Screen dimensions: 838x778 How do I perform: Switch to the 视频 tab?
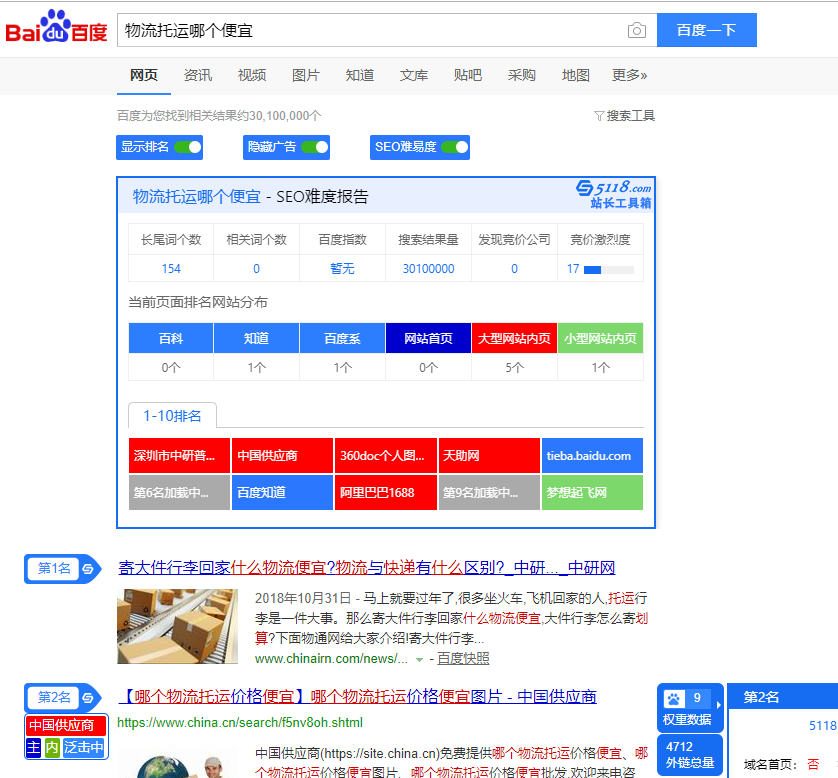pos(252,75)
